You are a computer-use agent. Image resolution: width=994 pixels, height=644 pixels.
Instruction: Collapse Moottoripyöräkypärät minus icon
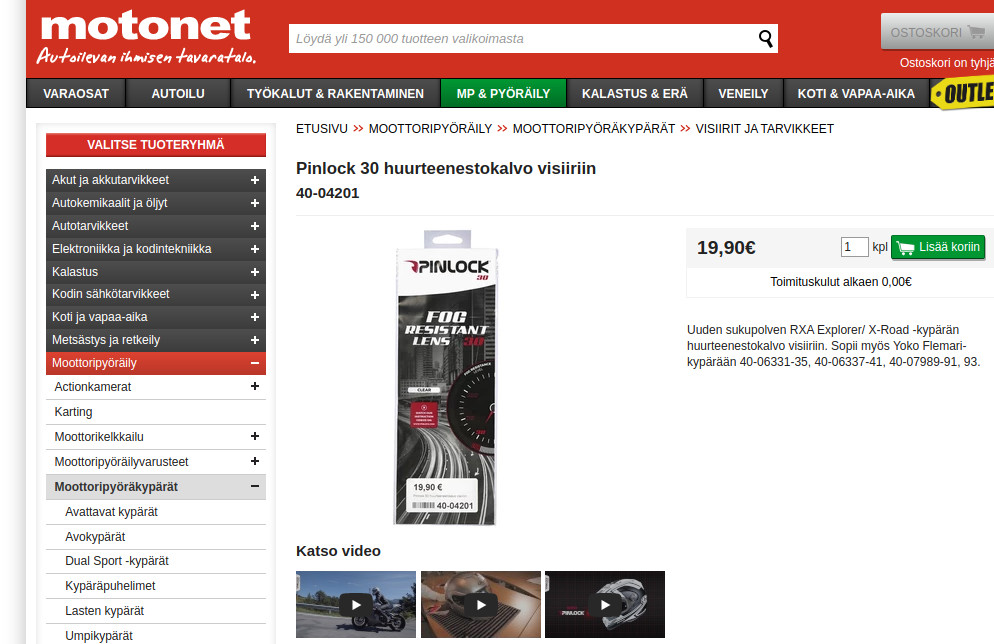[x=255, y=486]
